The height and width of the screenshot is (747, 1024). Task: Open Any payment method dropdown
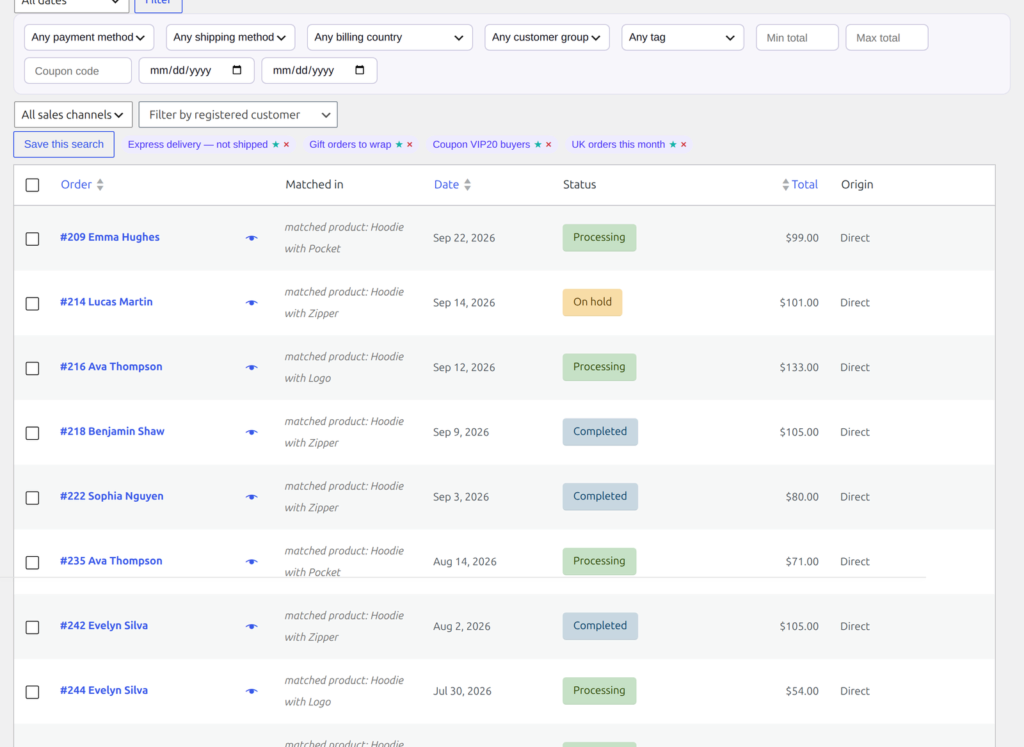click(89, 37)
